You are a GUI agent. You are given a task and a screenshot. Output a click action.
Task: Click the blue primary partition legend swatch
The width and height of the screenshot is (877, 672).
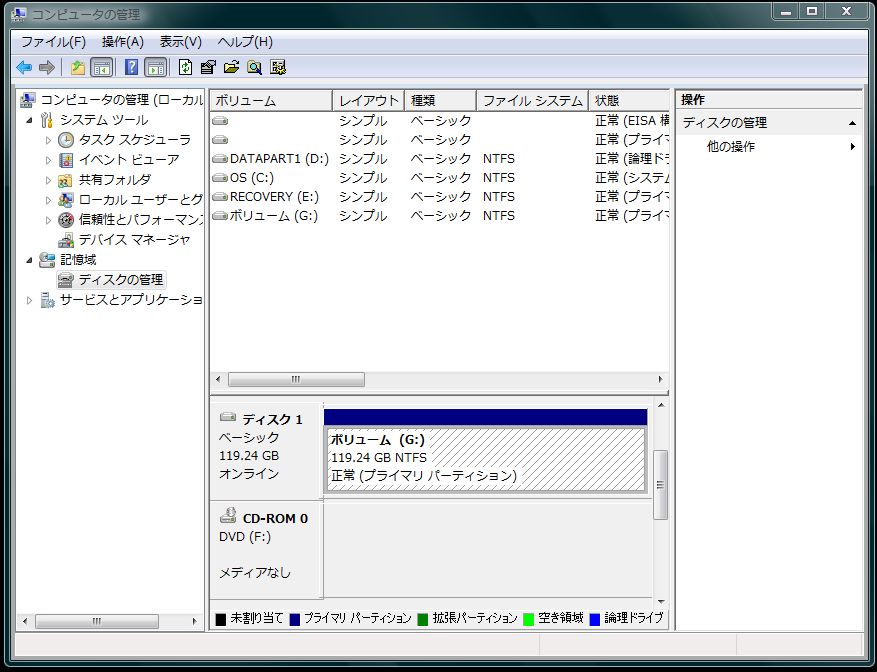(294, 619)
